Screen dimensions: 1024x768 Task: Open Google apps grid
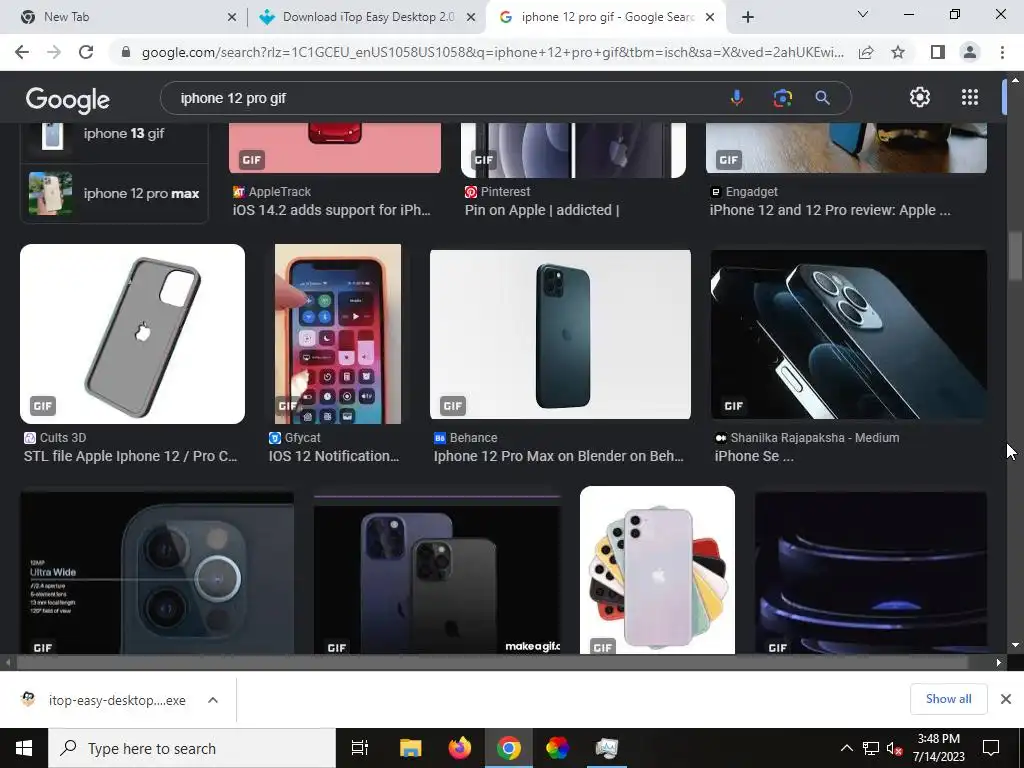coord(970,97)
